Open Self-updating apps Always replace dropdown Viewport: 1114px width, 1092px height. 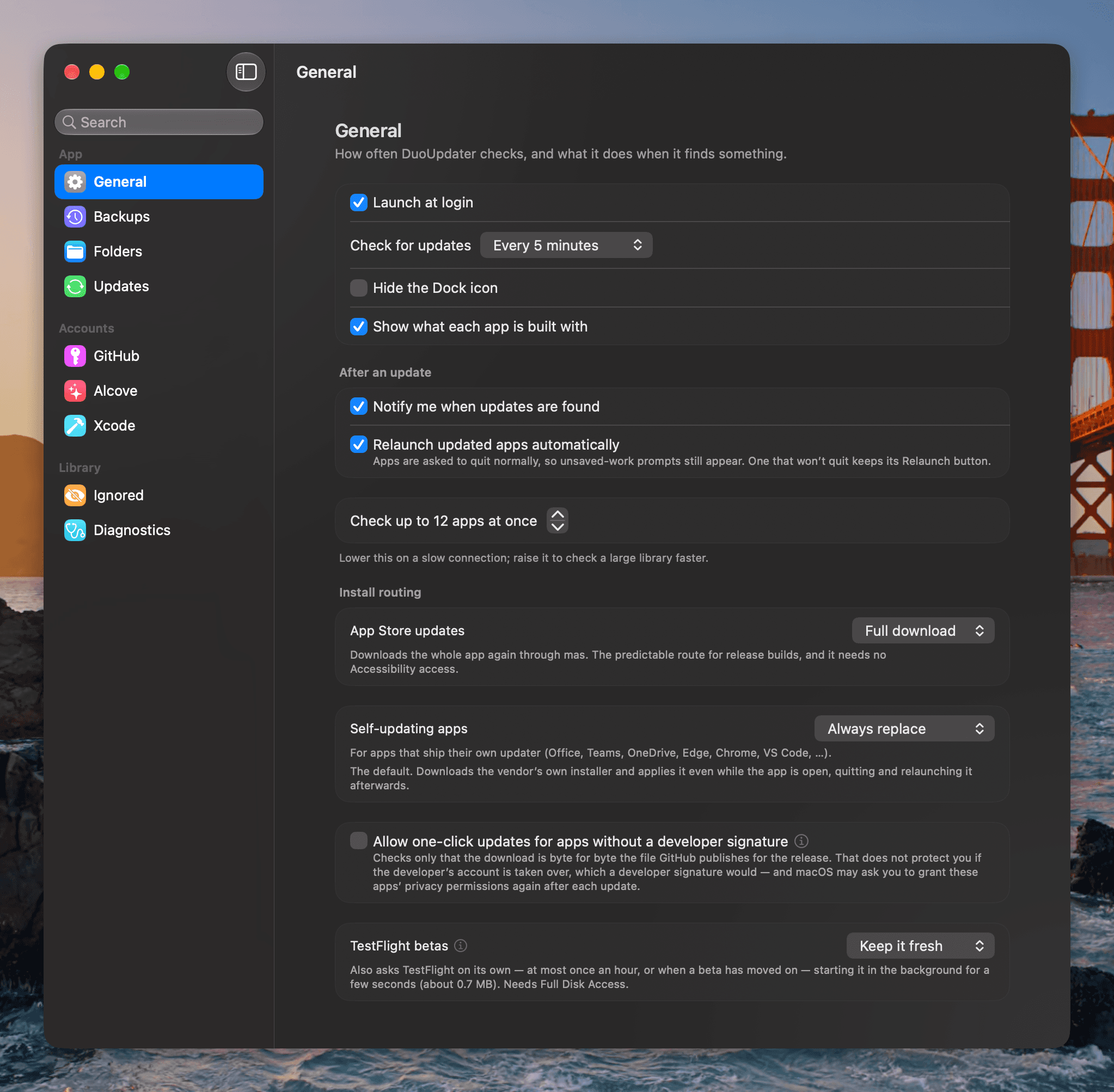904,728
